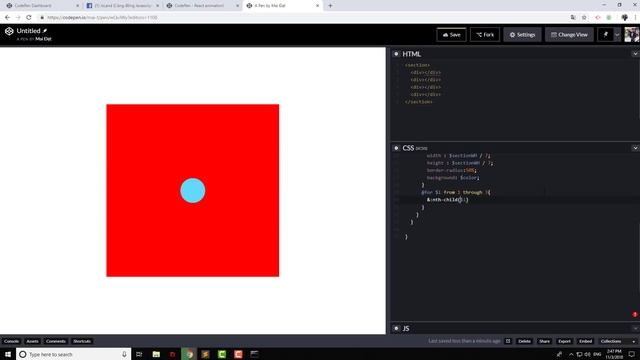Open Chrome menu three dots
The width and height of the screenshot is (640, 360).
[x=635, y=18]
